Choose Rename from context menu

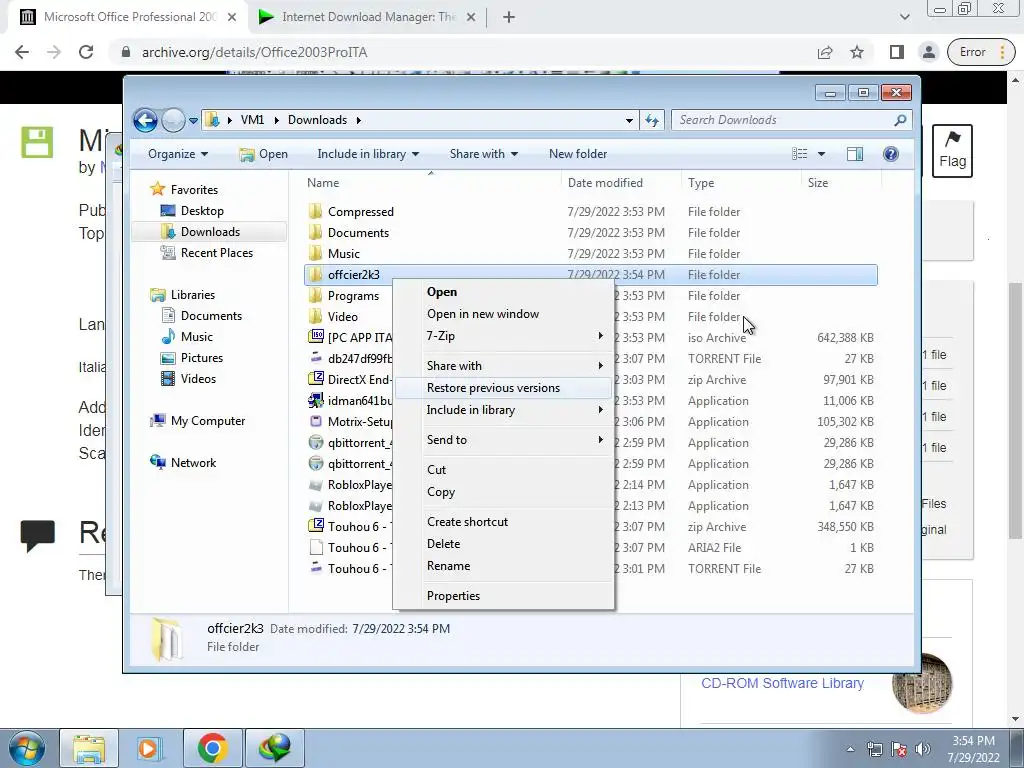click(504, 566)
